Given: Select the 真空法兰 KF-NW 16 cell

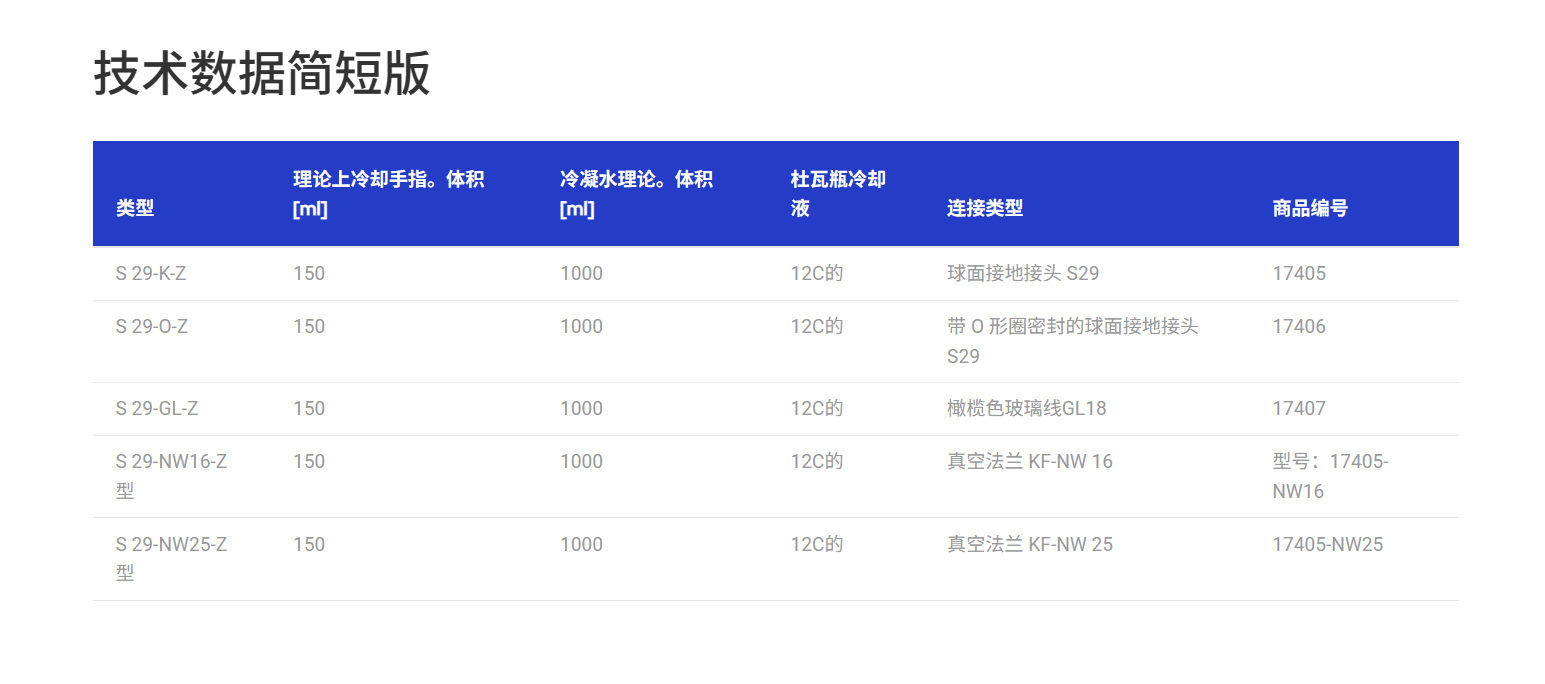Looking at the screenshot, I should click(1030, 462).
